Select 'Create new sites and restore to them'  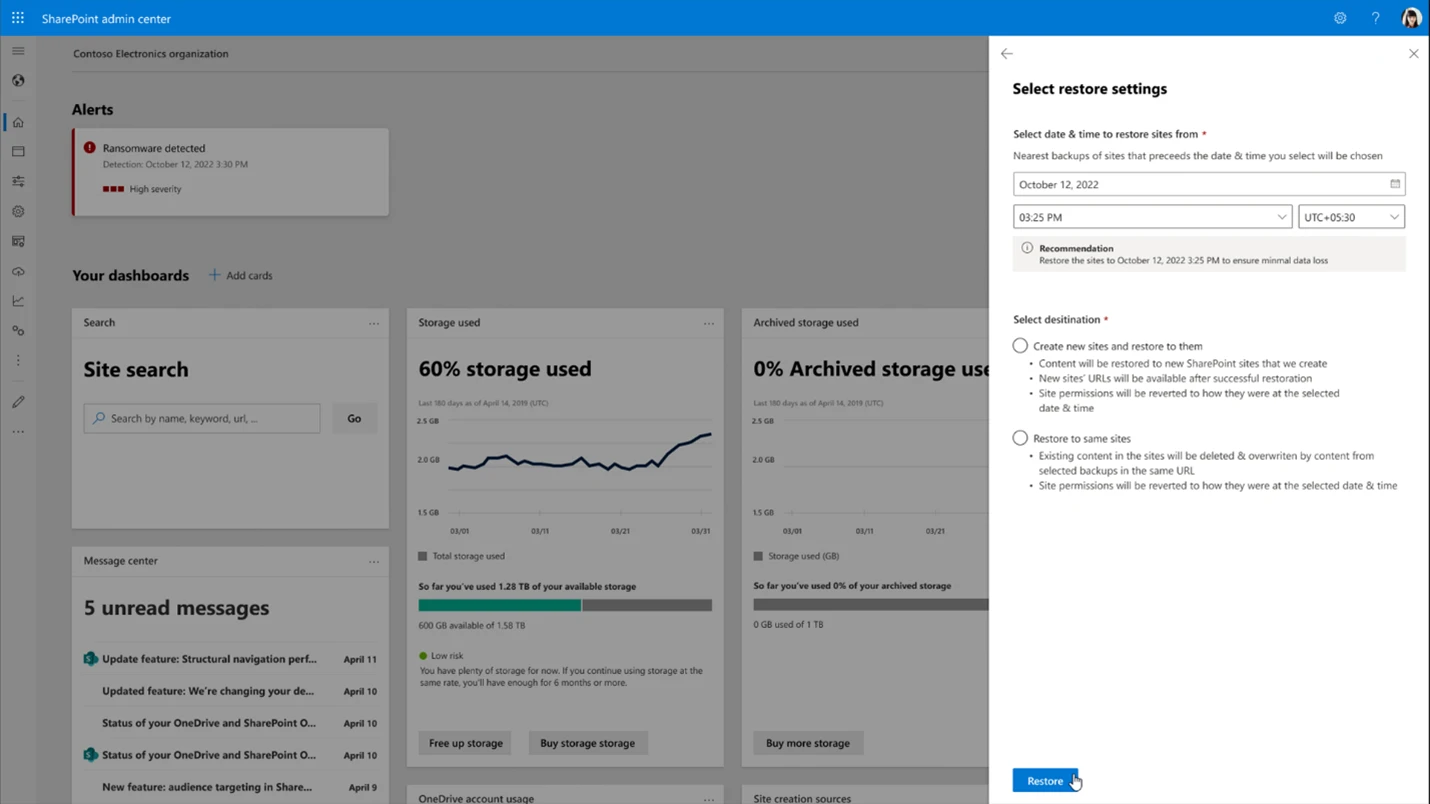[x=1020, y=345]
